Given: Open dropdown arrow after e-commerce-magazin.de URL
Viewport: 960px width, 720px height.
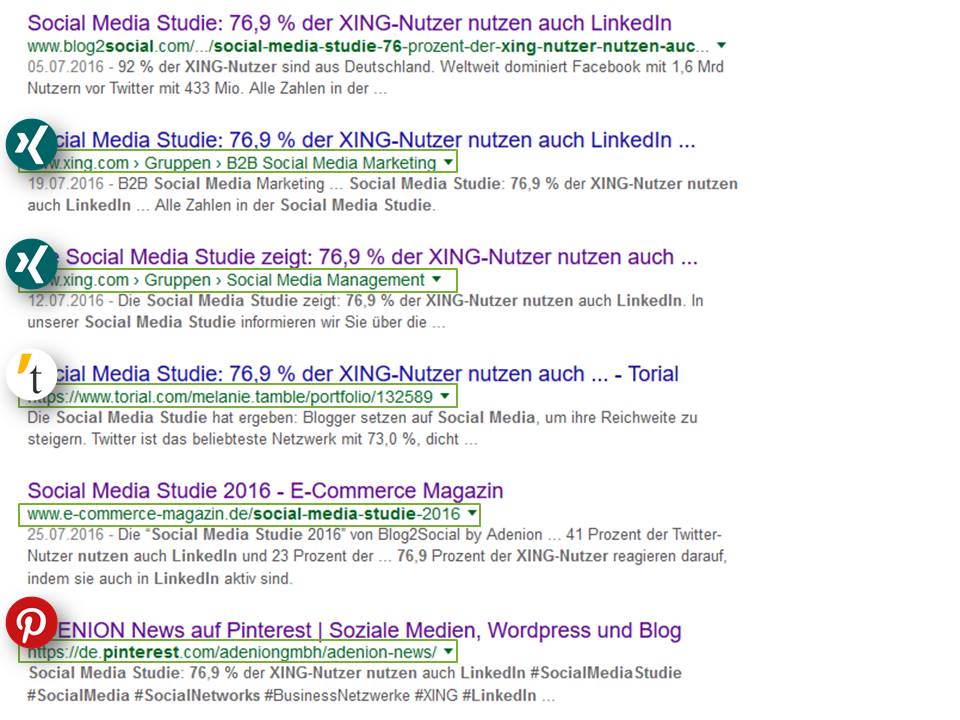Looking at the screenshot, I should [472, 513].
